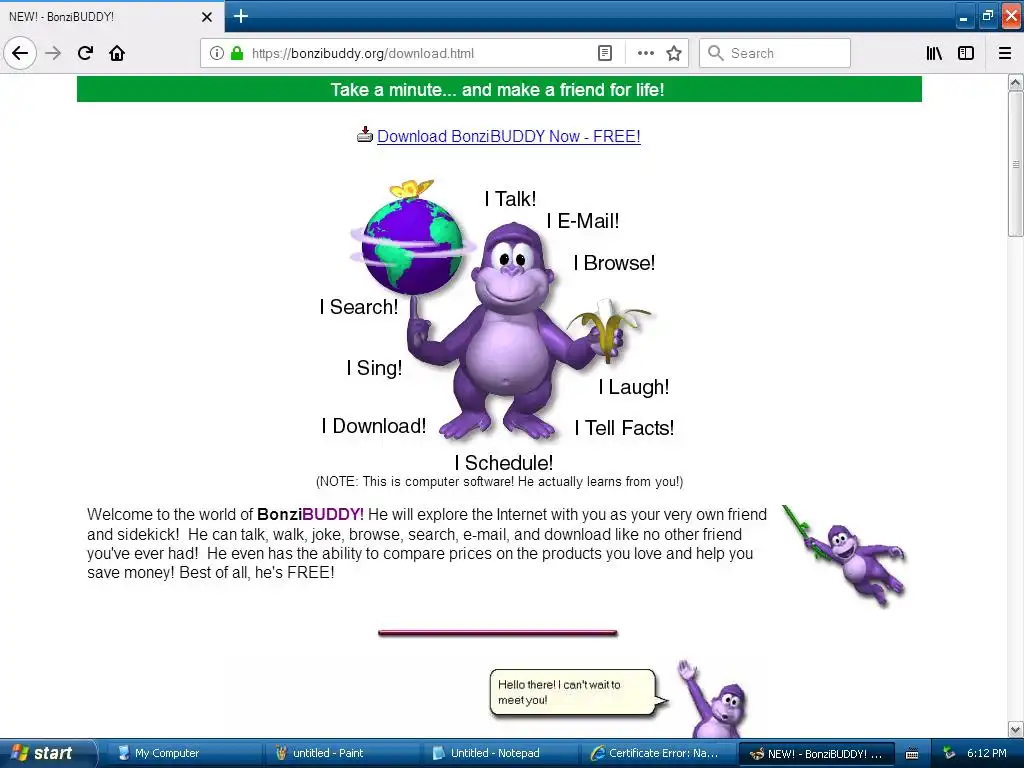The width and height of the screenshot is (1024, 768).
Task: Select the NEW! - BonziBUDDY! browser tab
Action: tap(111, 17)
